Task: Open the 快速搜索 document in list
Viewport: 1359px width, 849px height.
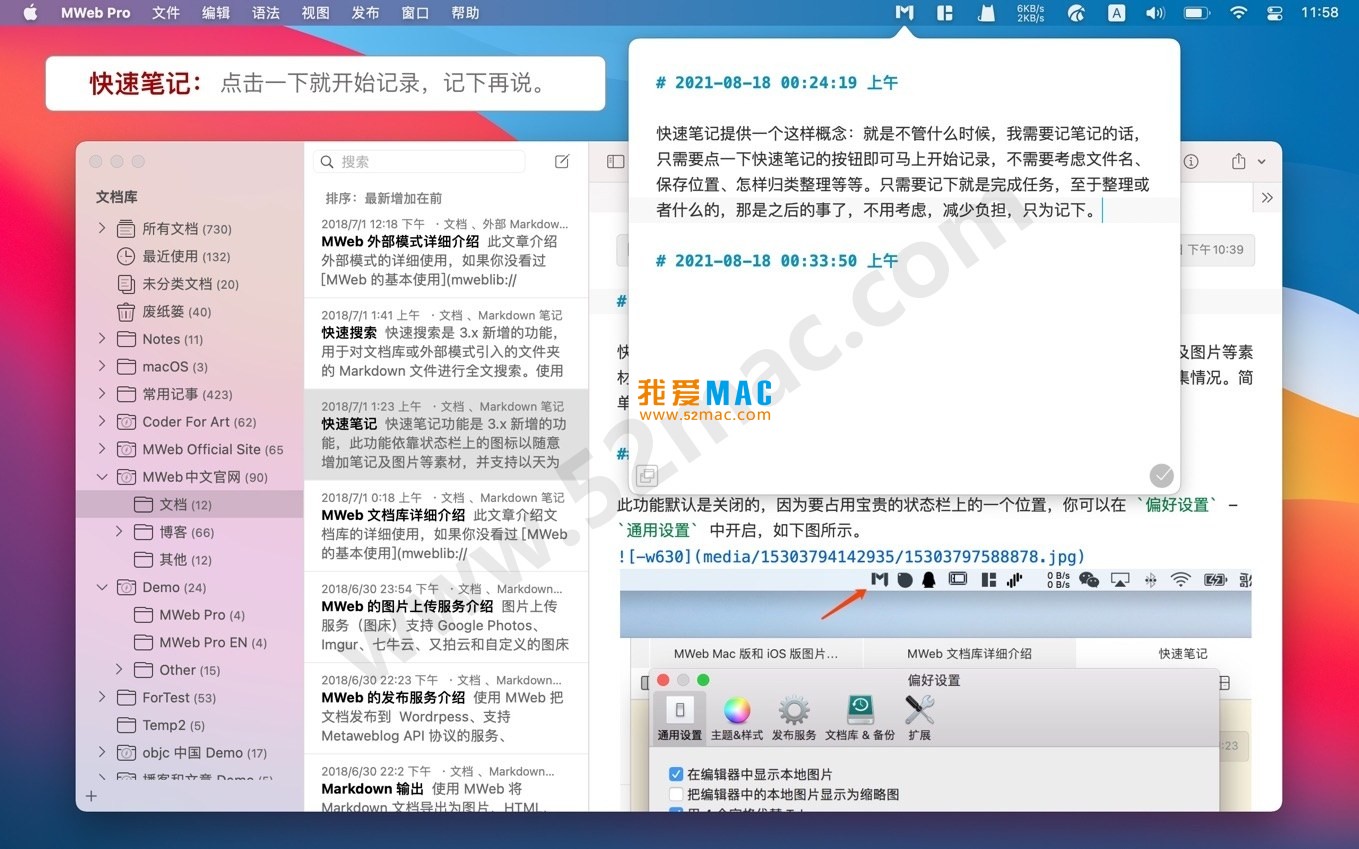Action: [x=446, y=343]
